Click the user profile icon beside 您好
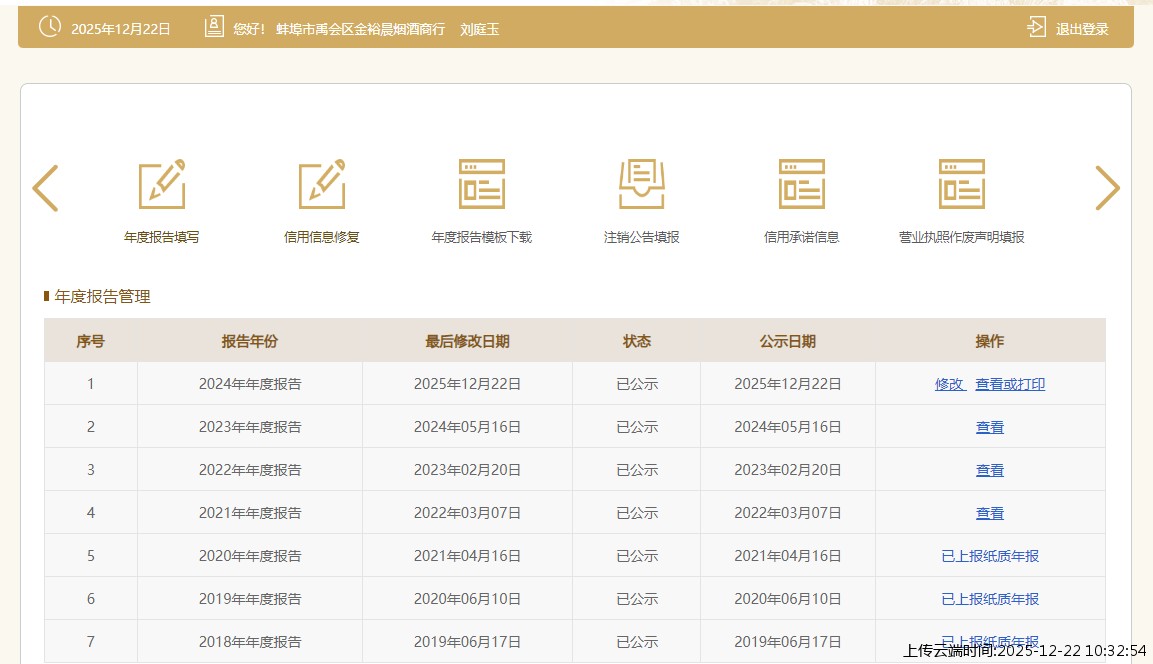The image size is (1153, 664). click(x=214, y=28)
